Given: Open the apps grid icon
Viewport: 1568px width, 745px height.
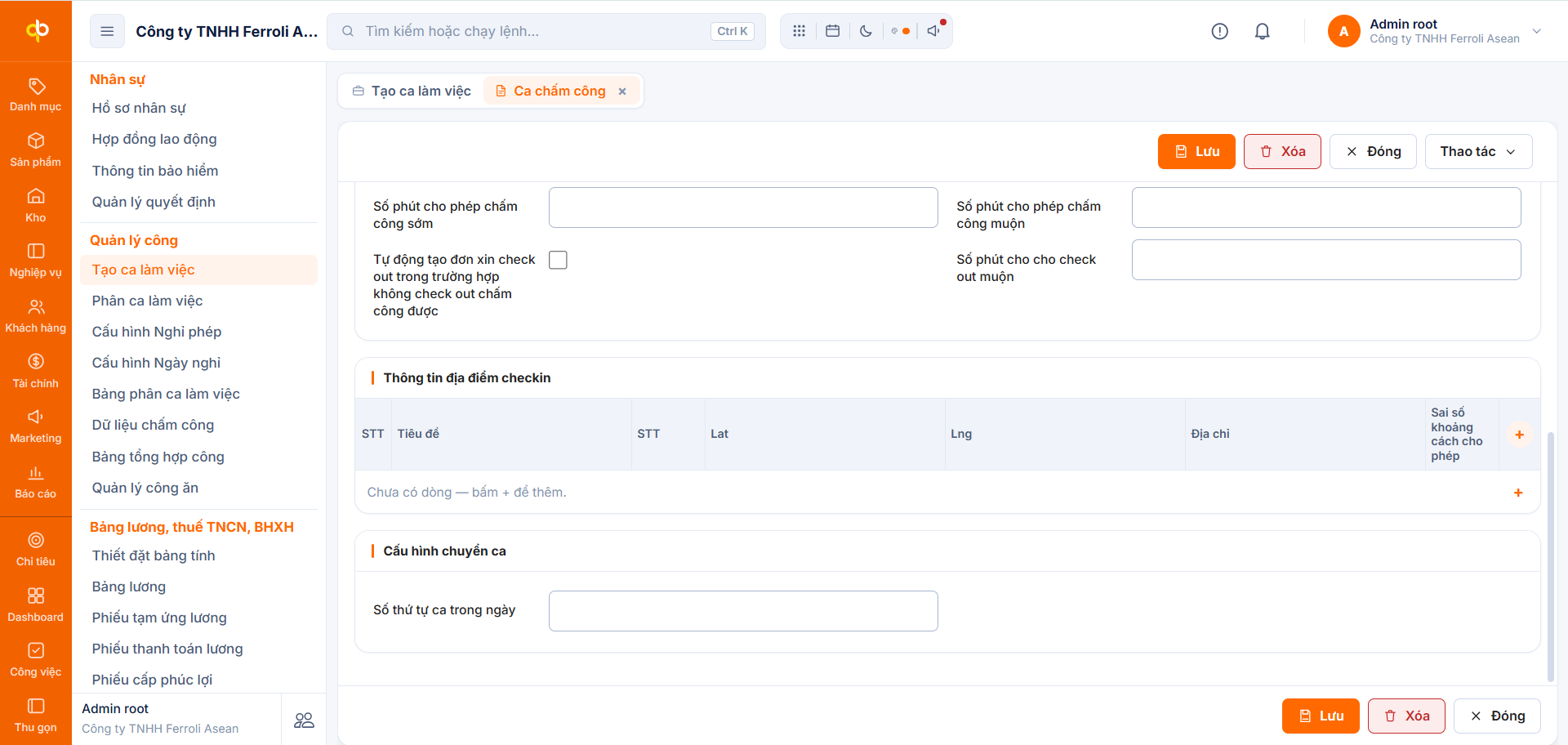Looking at the screenshot, I should click(799, 31).
